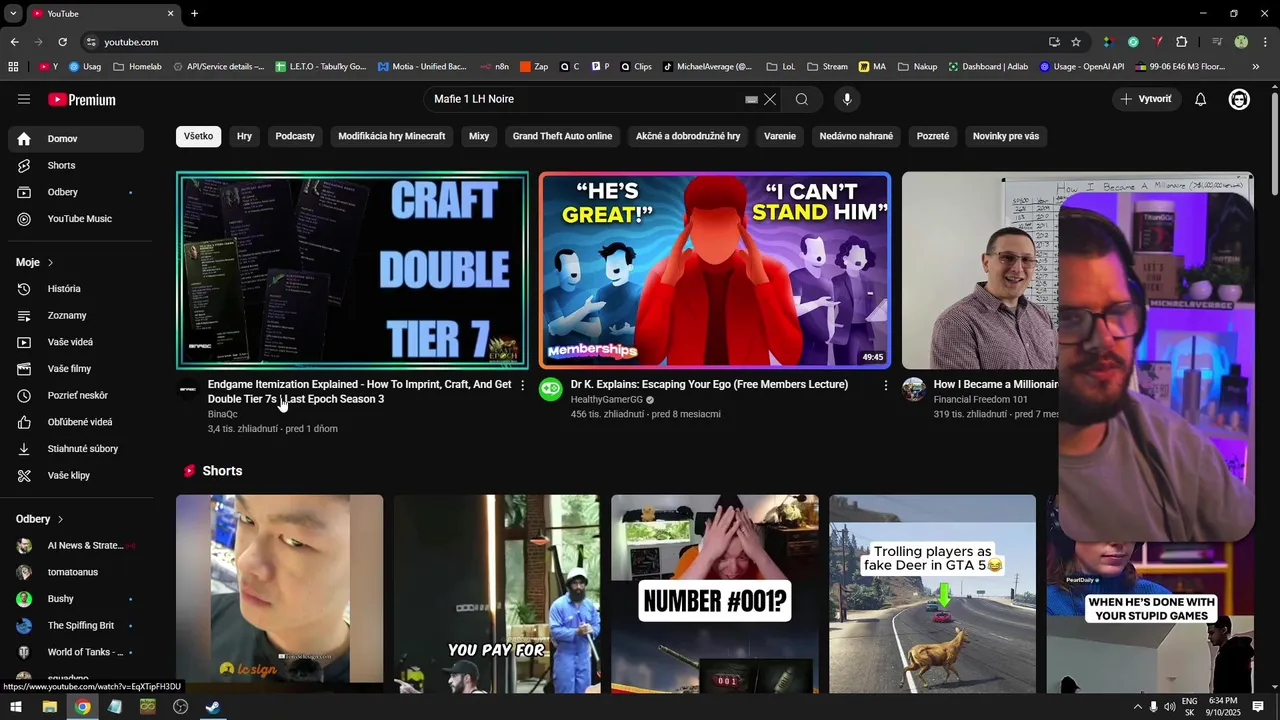
Task: Open Financial Freedom 101 channel avatar
Action: coord(914,389)
